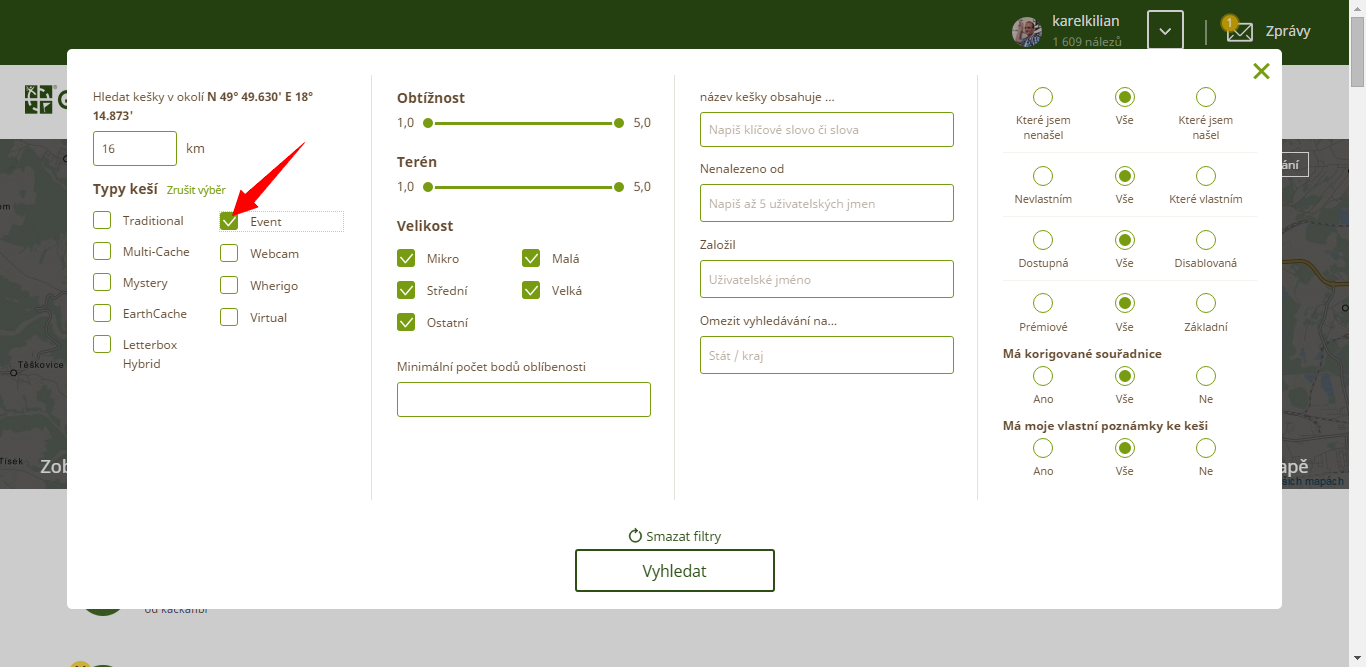Click the Vyhledat search button
Image resolution: width=1366 pixels, height=667 pixels.
(675, 571)
